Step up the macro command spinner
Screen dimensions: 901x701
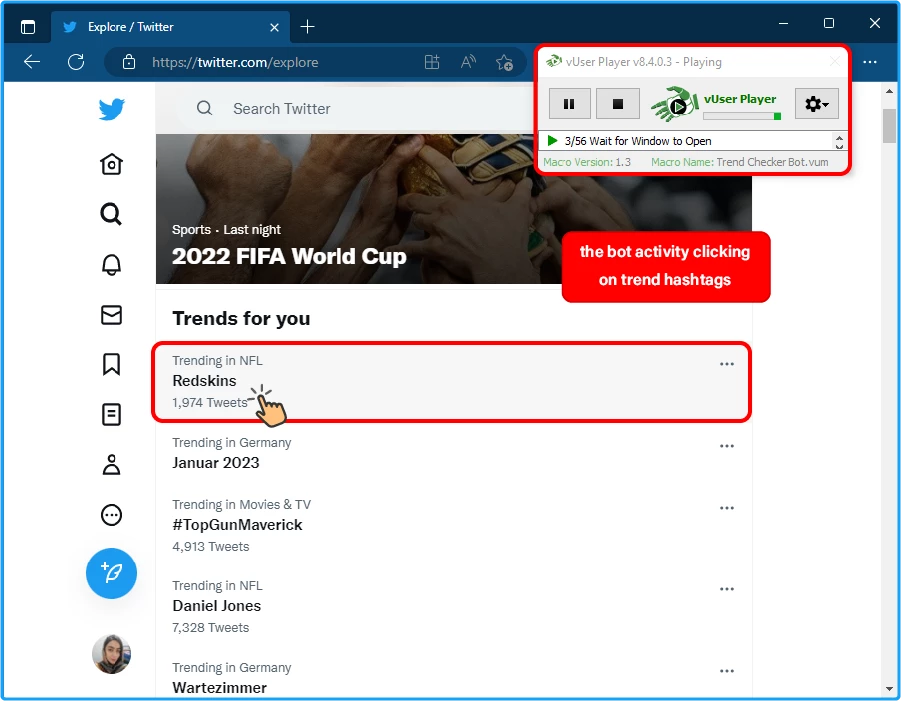pos(839,138)
